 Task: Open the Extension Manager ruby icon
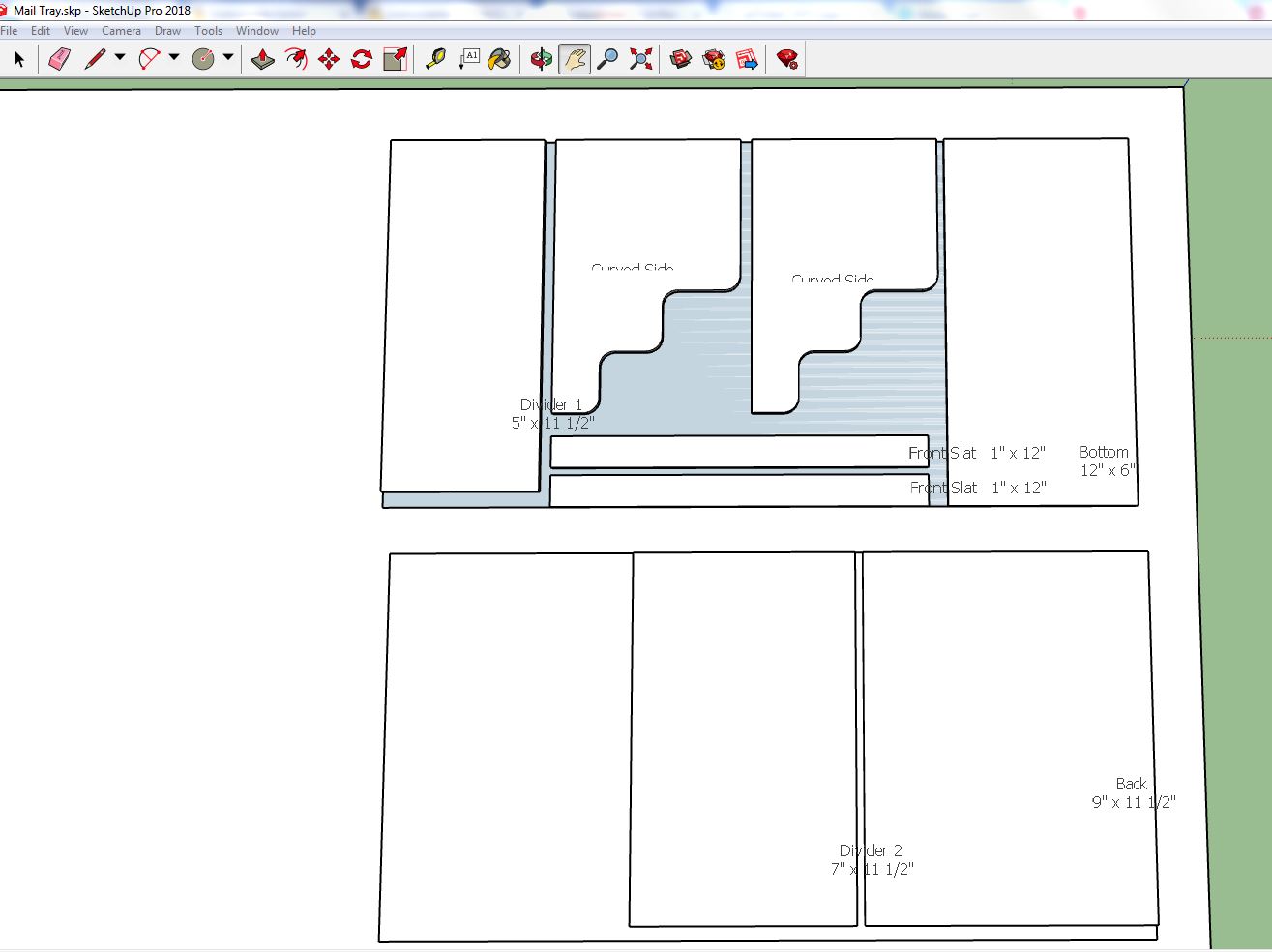787,59
